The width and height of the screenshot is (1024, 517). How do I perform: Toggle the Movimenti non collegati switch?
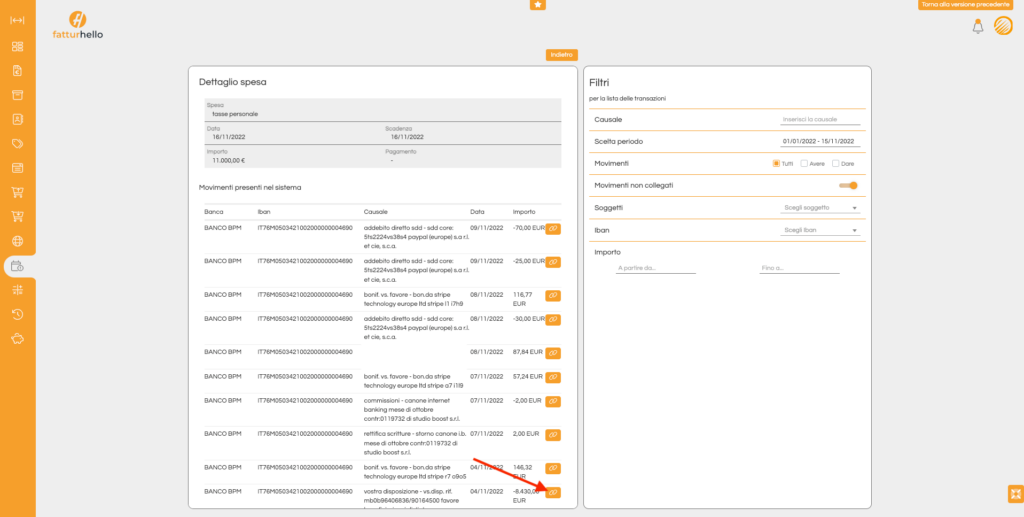pyautogui.click(x=848, y=185)
